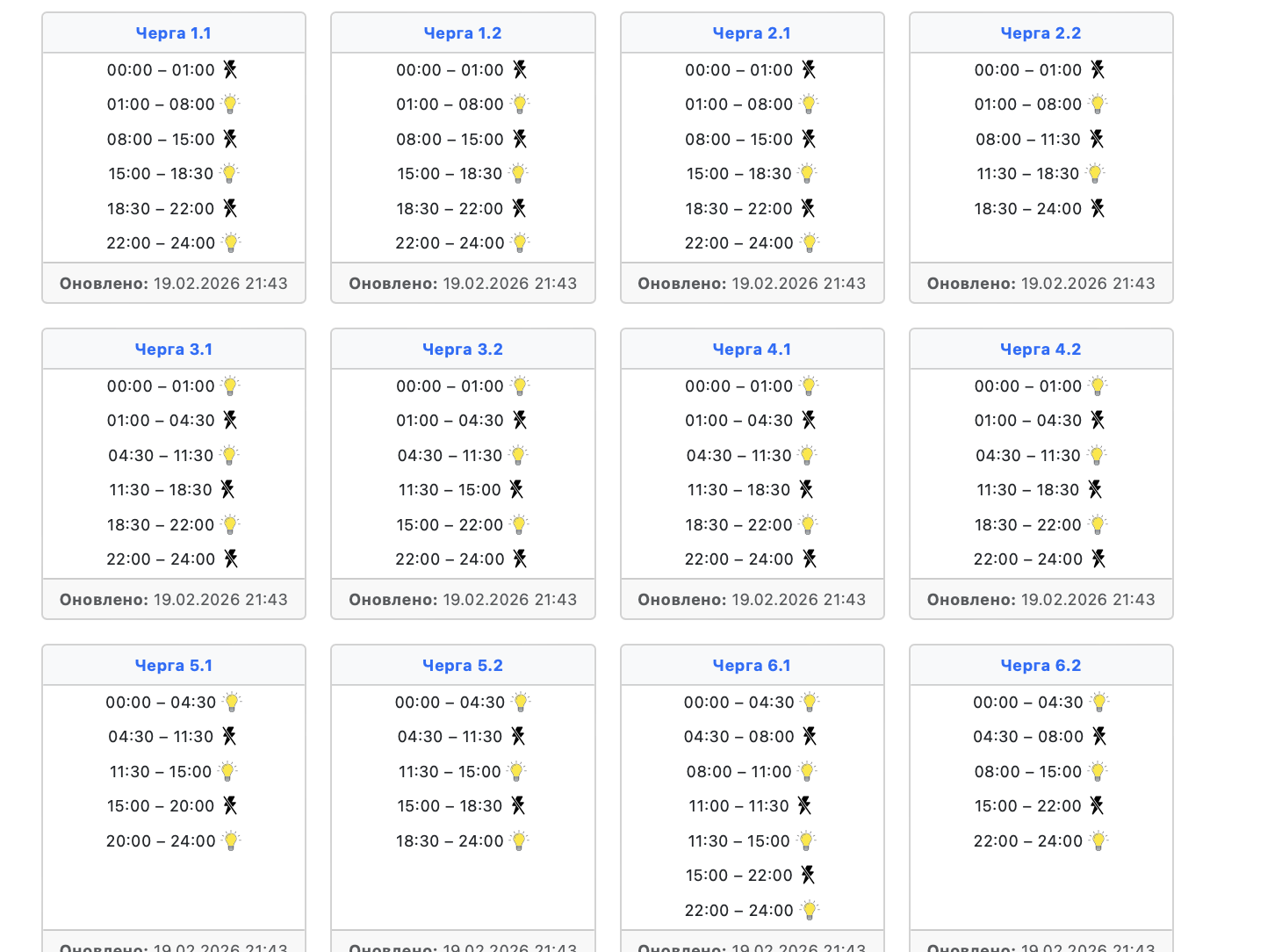
Task: Select the 04:30 – 11:30 row in Черга 5.2
Action: tap(450, 737)
